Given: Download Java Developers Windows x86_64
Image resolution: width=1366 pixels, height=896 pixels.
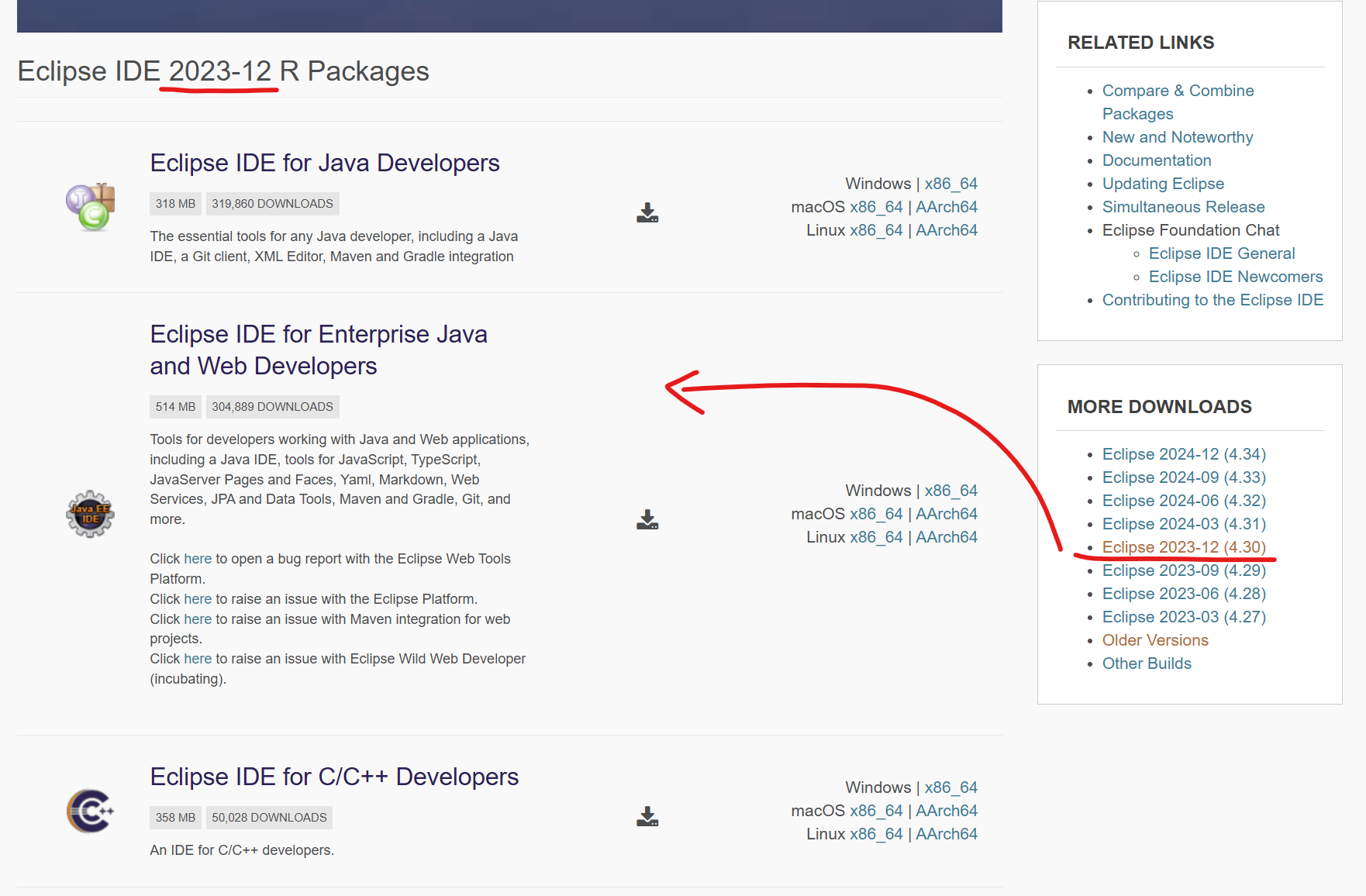Looking at the screenshot, I should 950,184.
